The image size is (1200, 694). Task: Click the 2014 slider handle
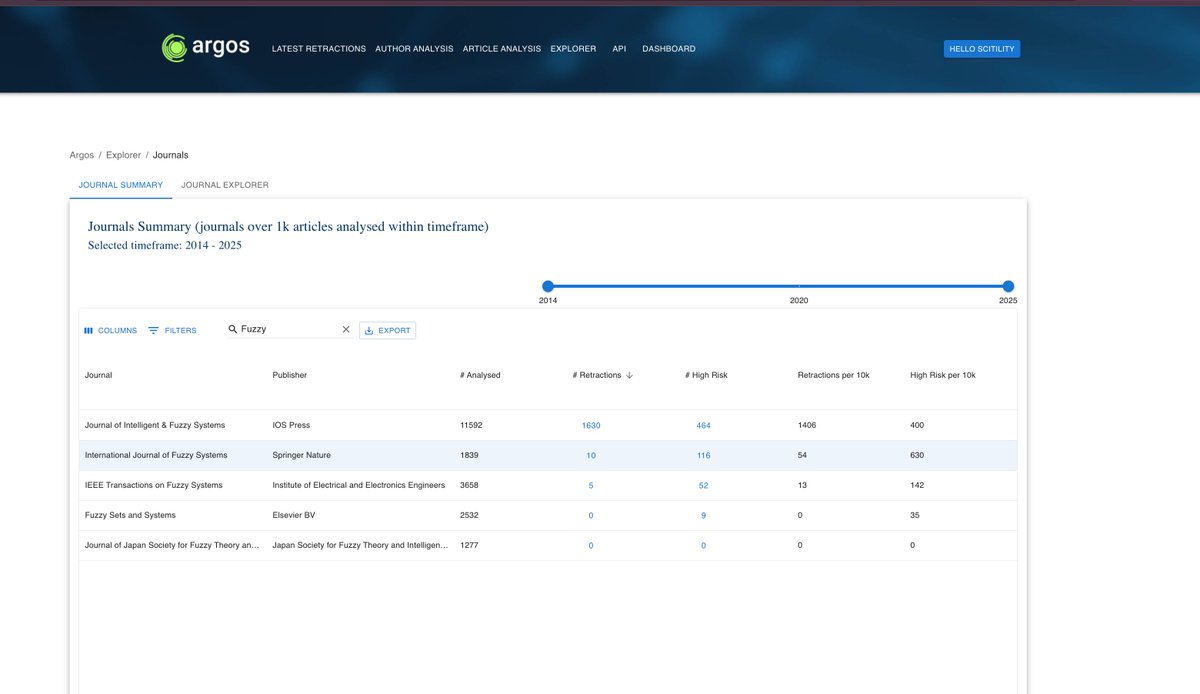[548, 286]
